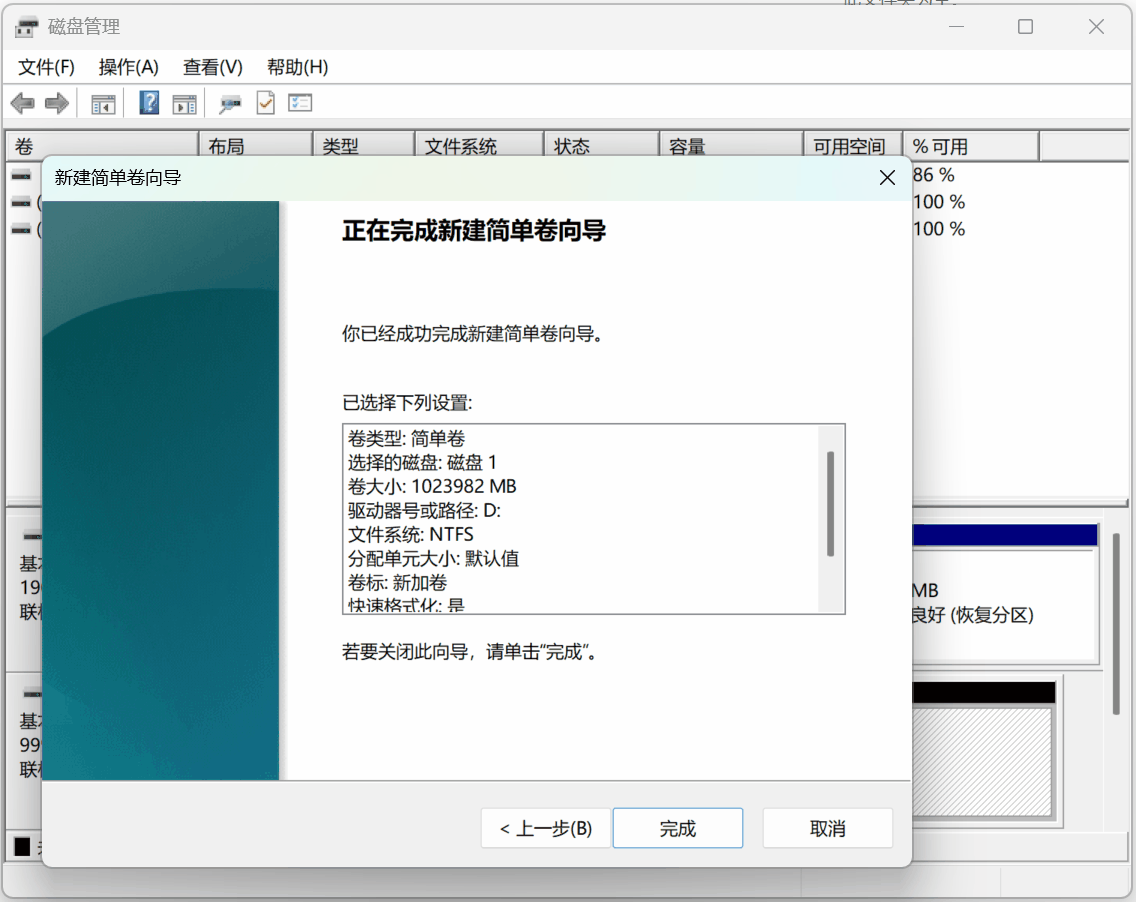
Task: Click the connect/refresh disk toolbar icon
Action: pos(230,104)
